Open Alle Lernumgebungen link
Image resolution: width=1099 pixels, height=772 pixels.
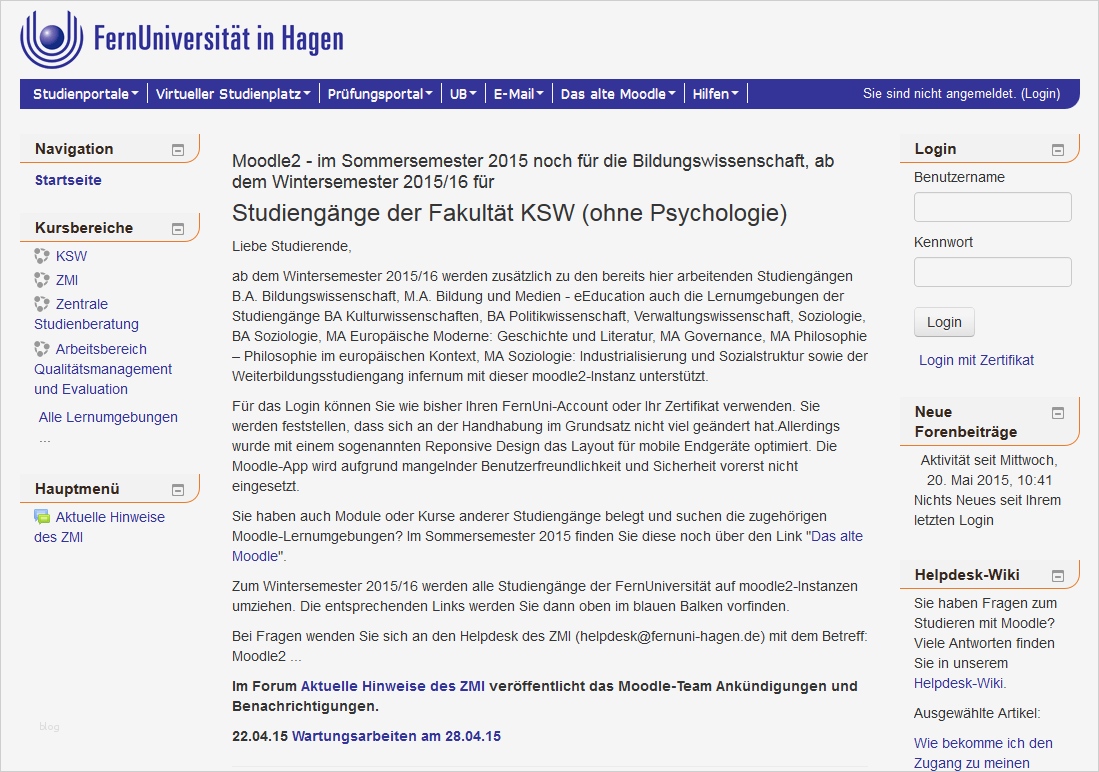(108, 417)
